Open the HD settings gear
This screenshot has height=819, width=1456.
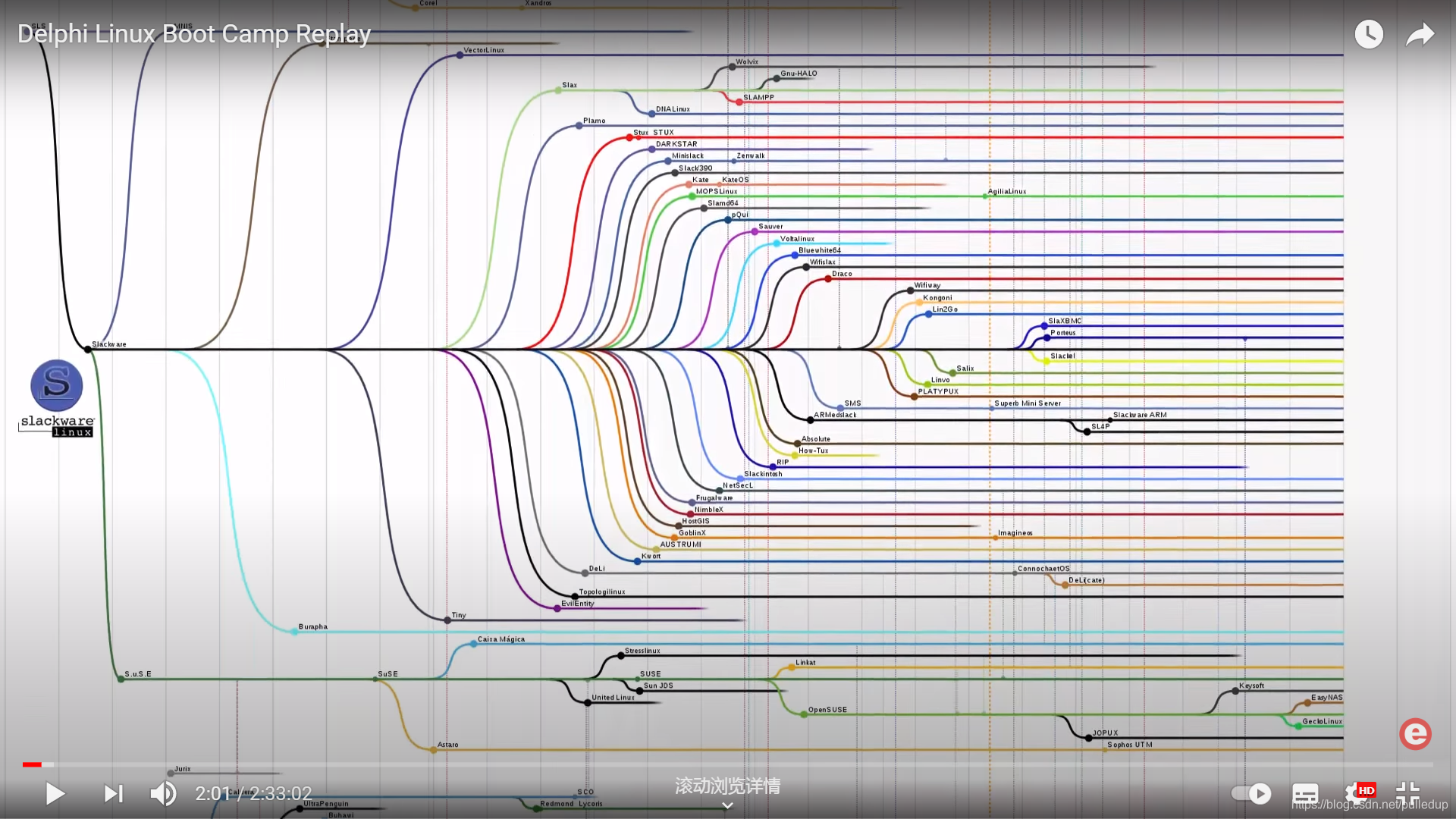point(1357,794)
